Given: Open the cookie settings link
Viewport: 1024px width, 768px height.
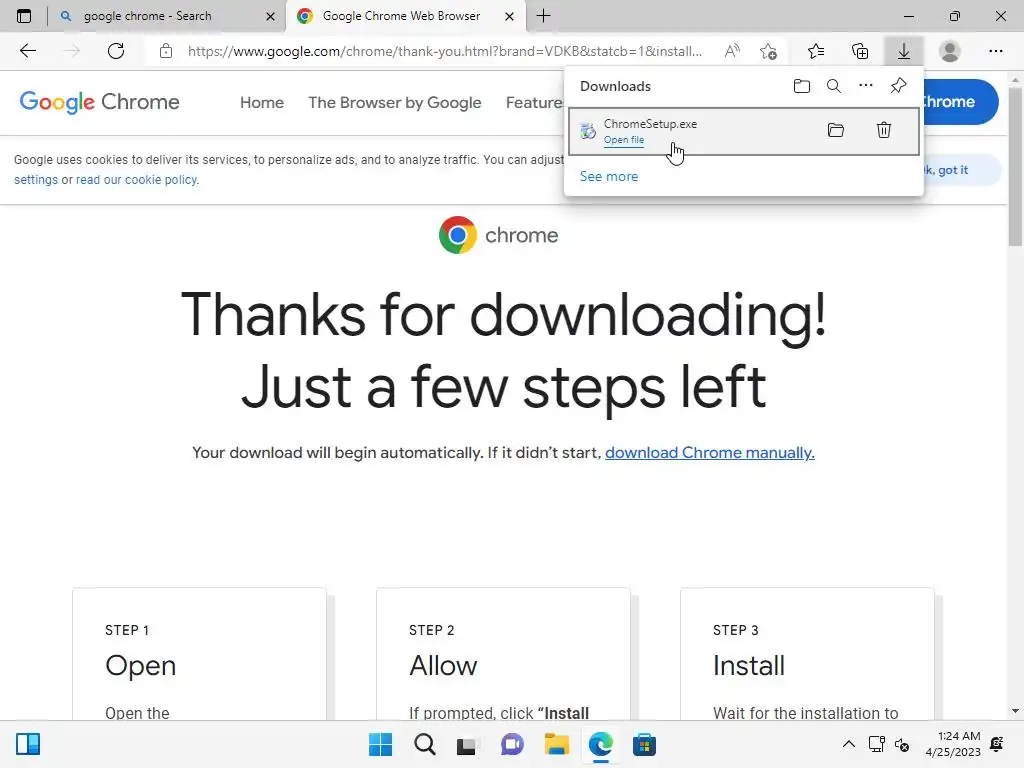Looking at the screenshot, I should tap(36, 180).
